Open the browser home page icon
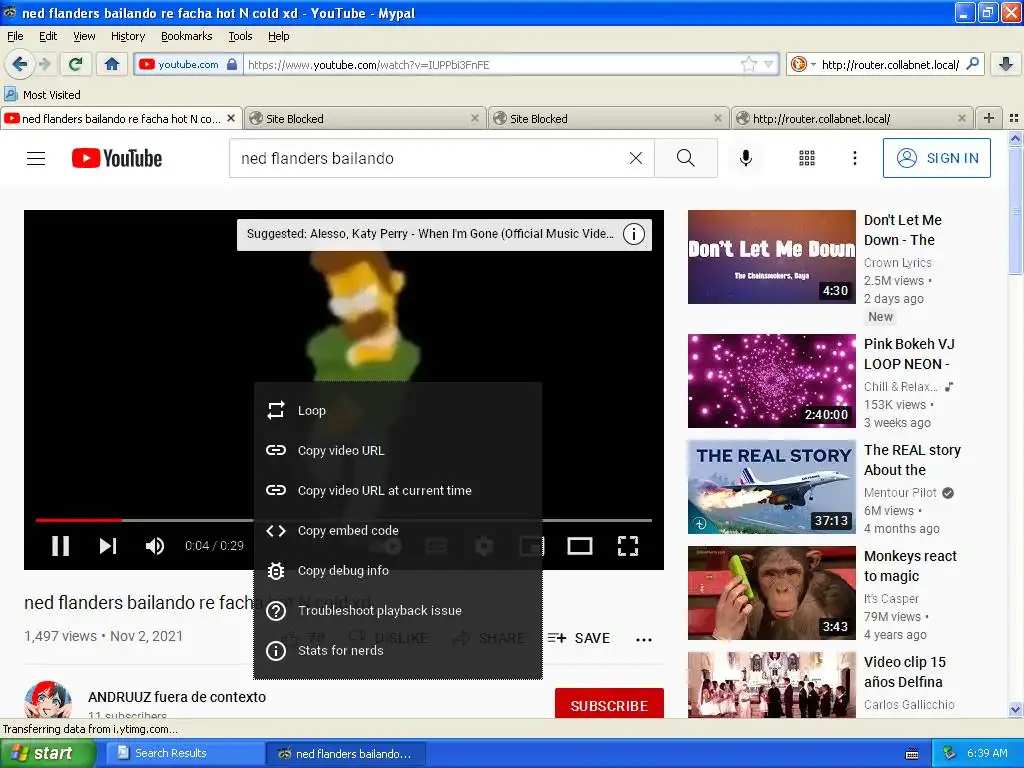 (x=112, y=64)
